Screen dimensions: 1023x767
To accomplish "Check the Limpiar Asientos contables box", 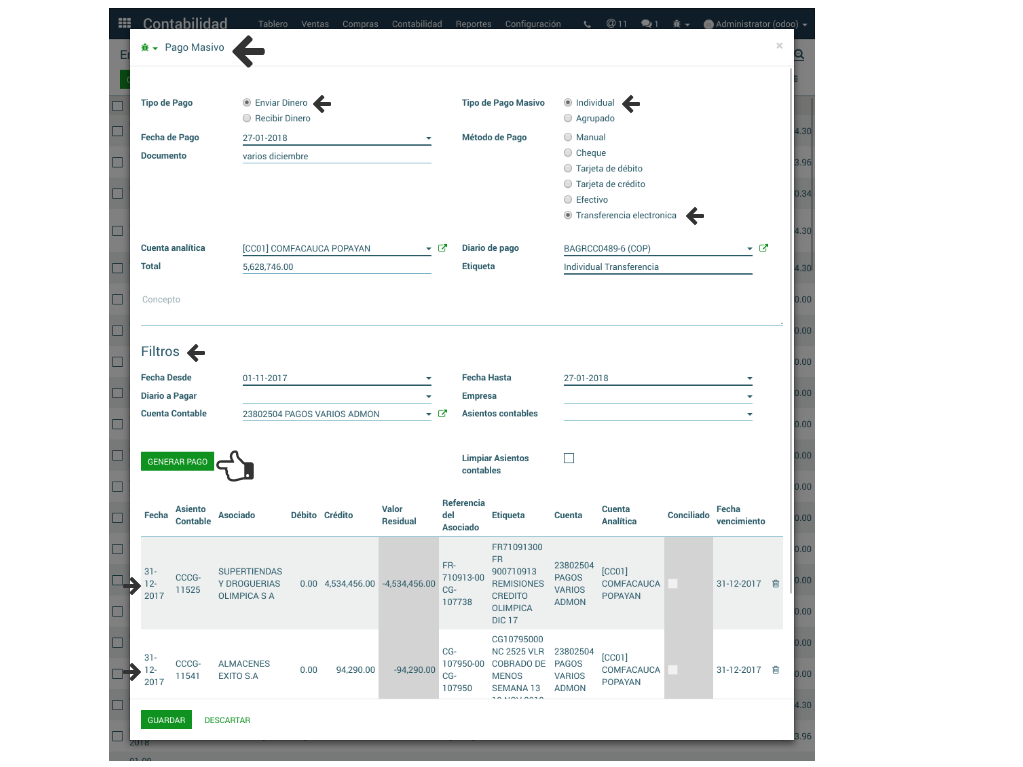I will (569, 458).
